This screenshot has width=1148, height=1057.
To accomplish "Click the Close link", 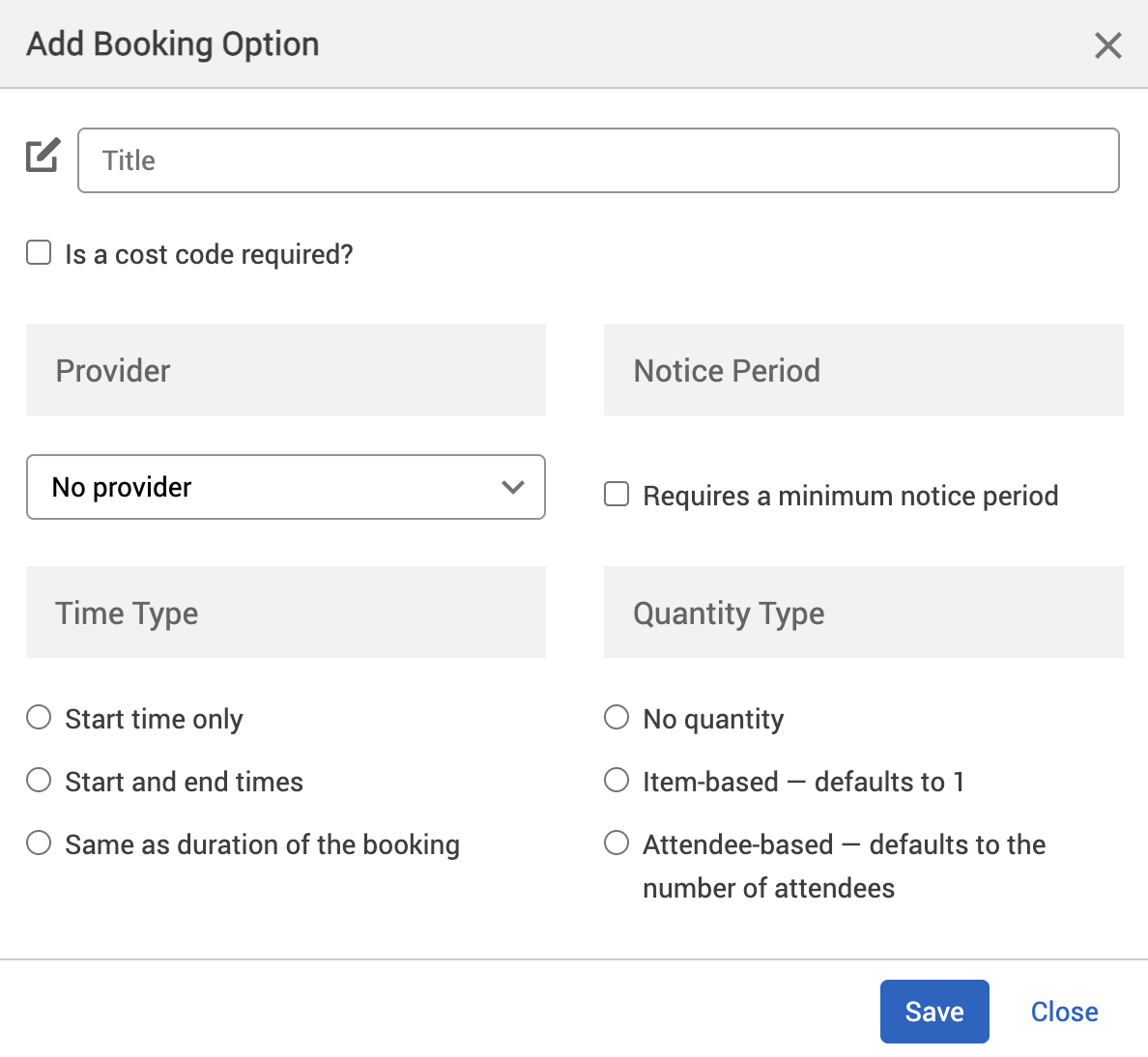I will click(x=1064, y=1011).
